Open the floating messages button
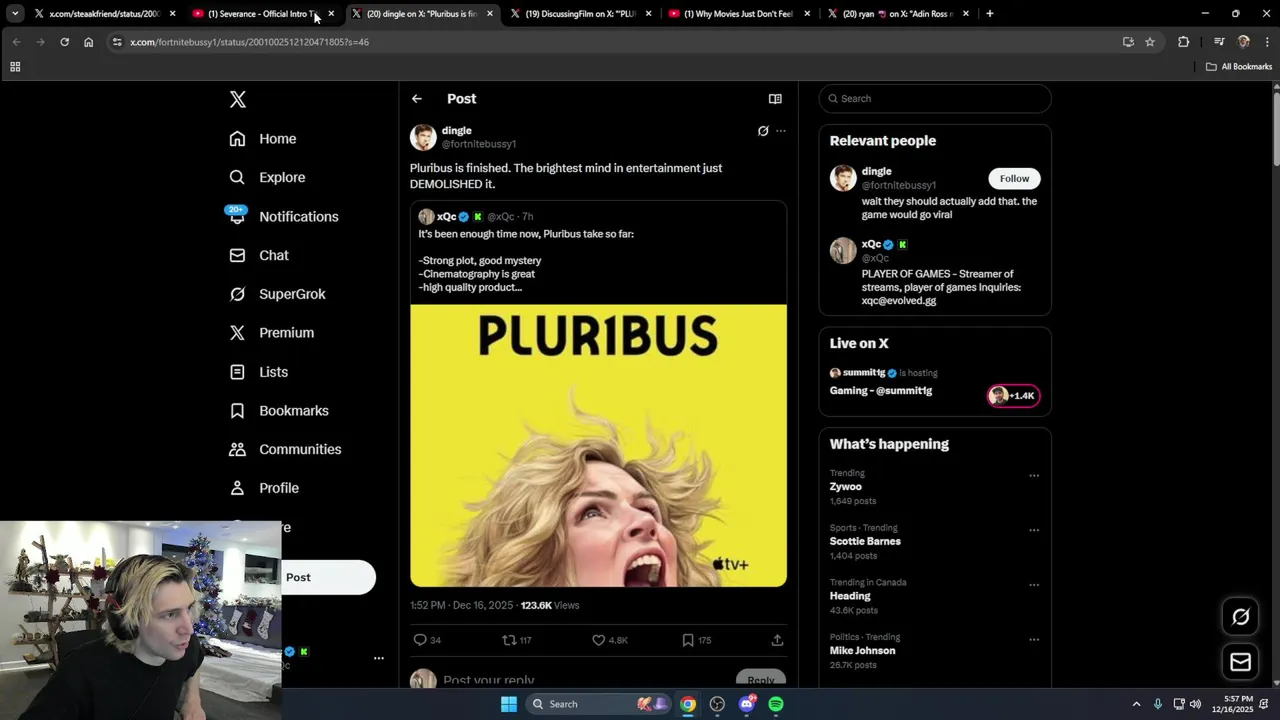Screen dimensions: 1280x720 tap(1241, 662)
